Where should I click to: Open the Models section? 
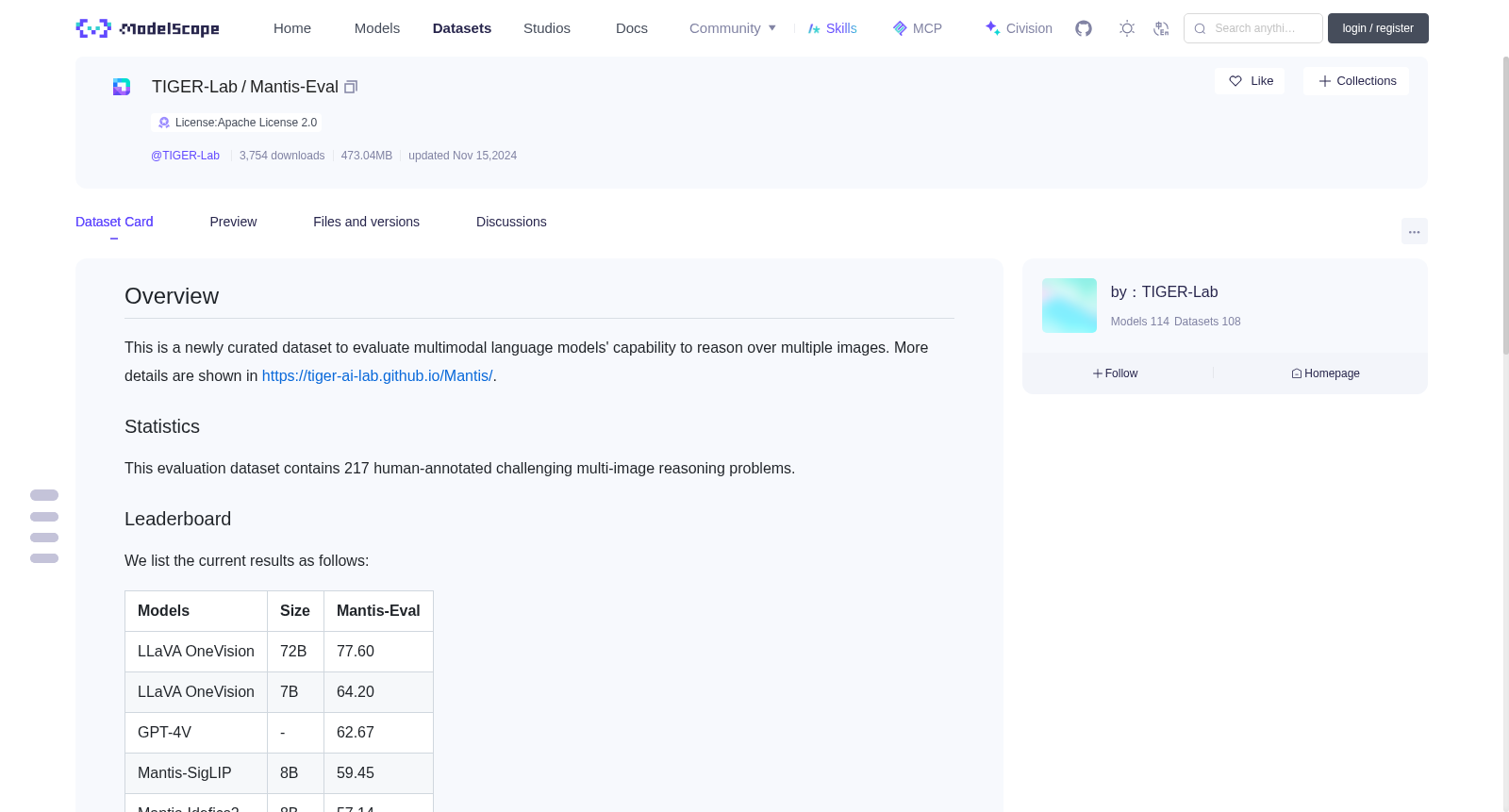(377, 28)
